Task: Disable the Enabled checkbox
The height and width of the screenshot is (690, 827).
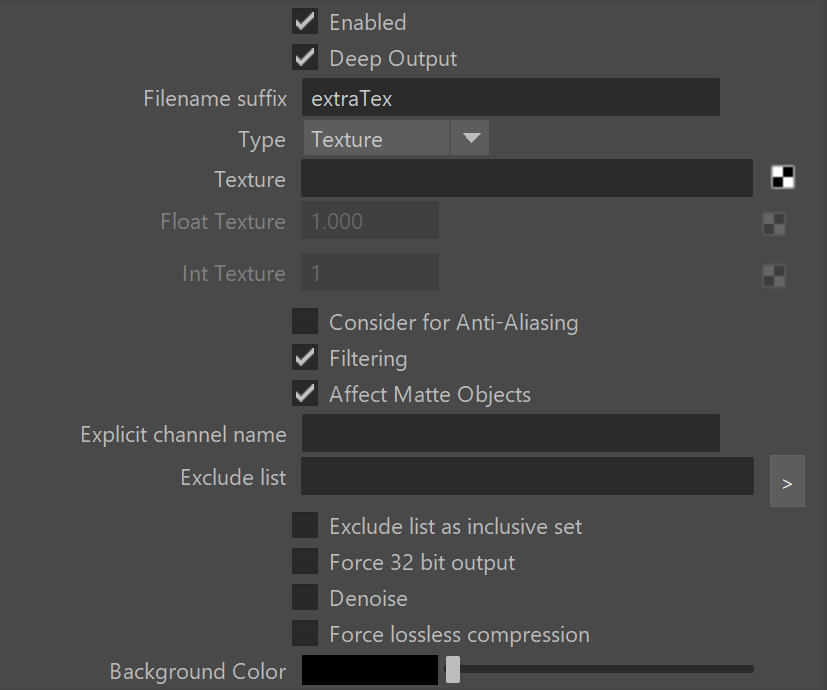Action: (305, 22)
